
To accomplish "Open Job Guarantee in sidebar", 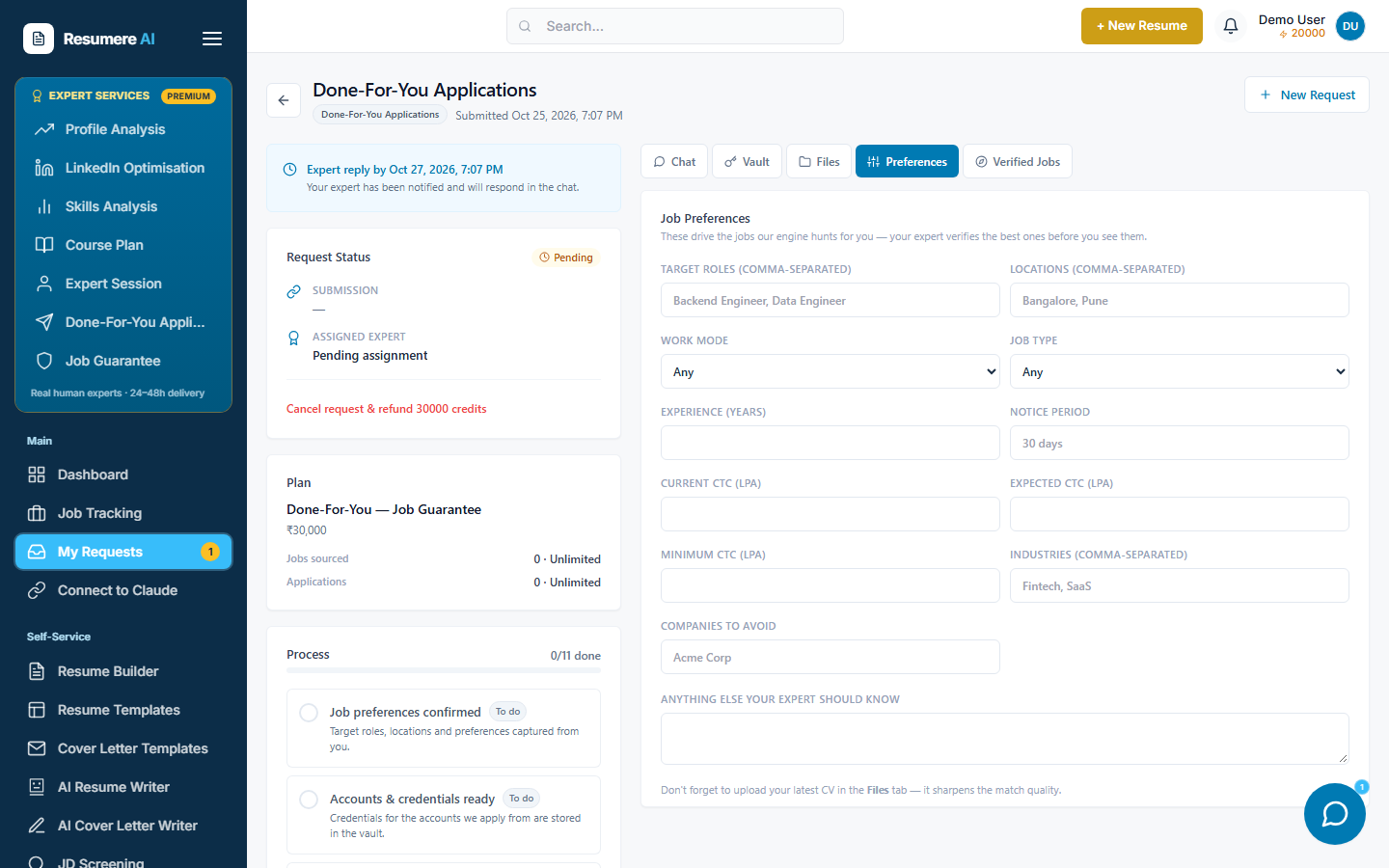I will tap(123, 361).
